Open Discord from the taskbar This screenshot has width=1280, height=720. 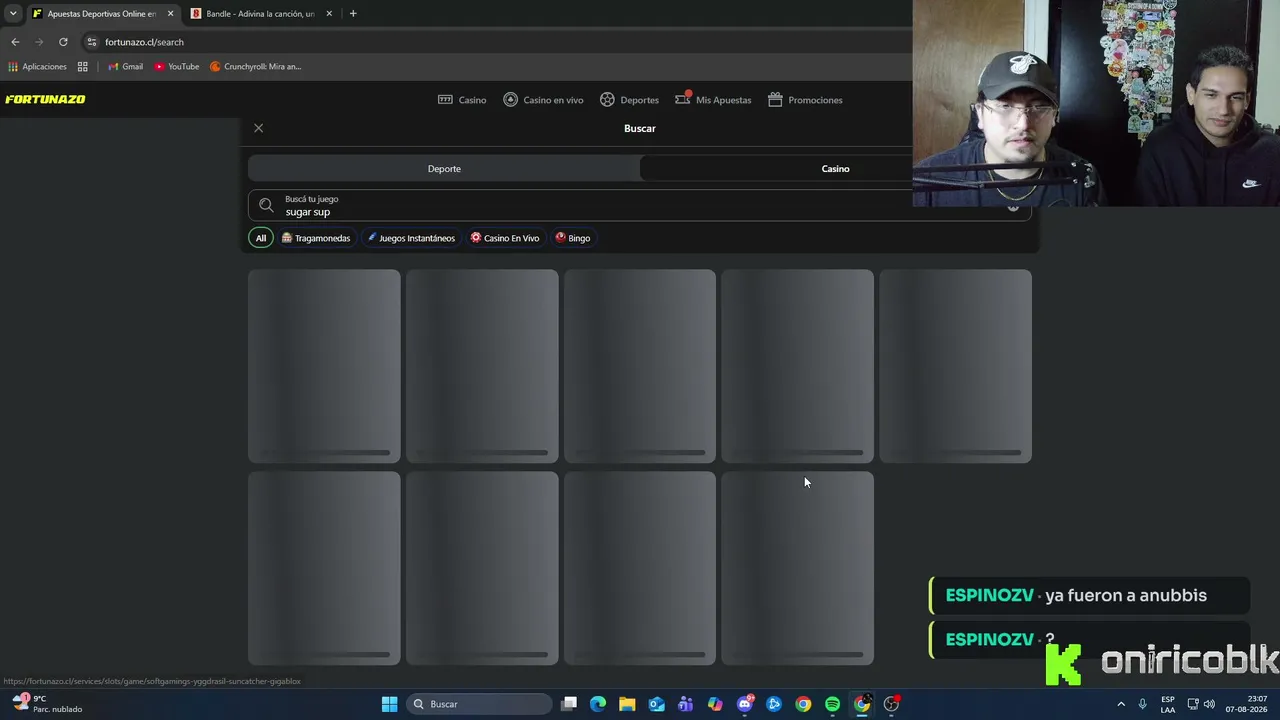pos(745,704)
